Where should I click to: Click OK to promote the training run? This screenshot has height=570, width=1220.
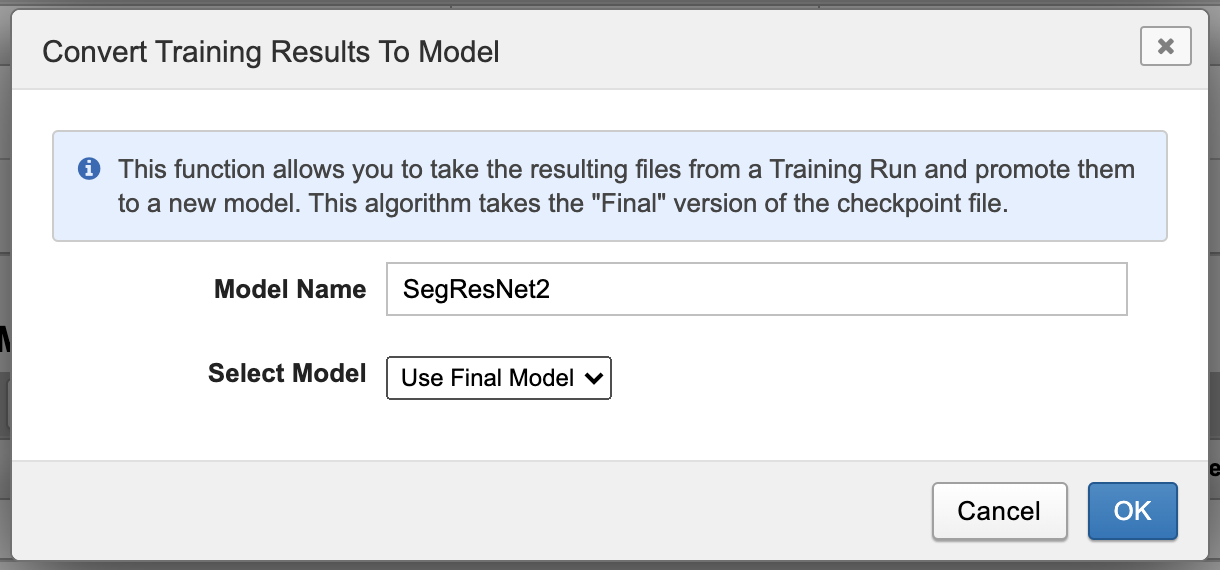coord(1132,511)
